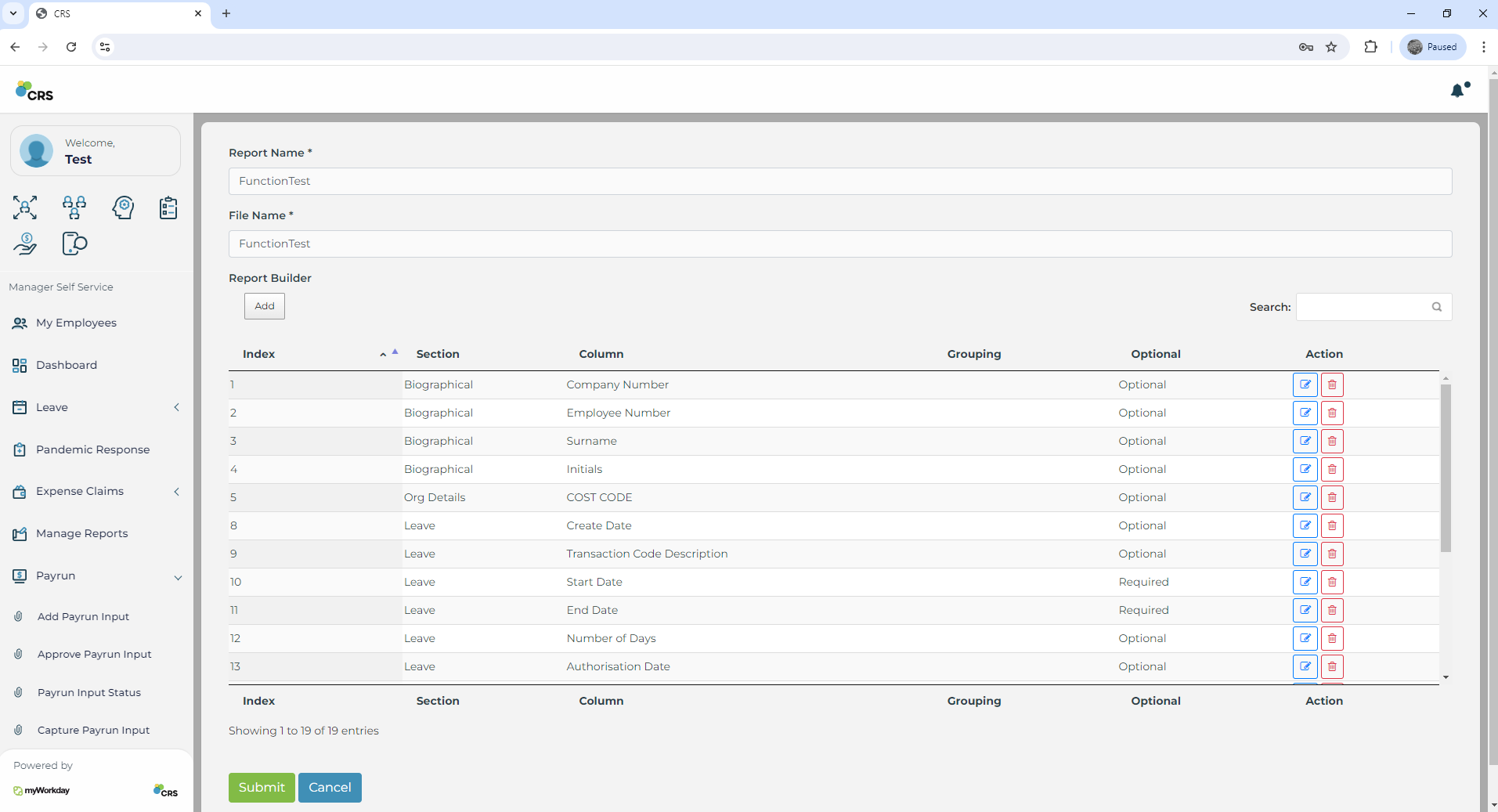This screenshot has height=812, width=1498.
Task: Edit the Employee Number row
Action: click(1305, 413)
